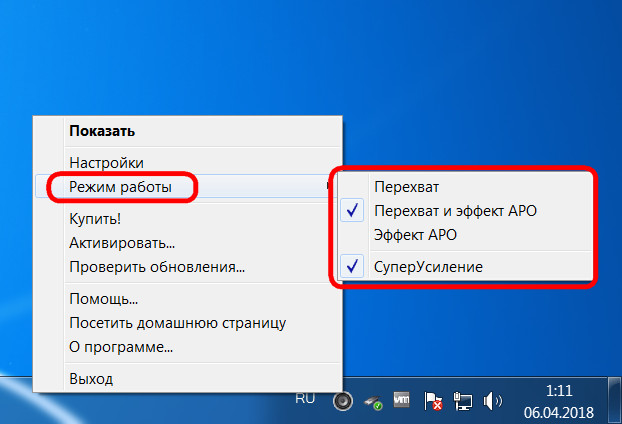Click the Safely Remove Hardware tray icon
Viewport: 622px width, 424px height.
pos(374,402)
